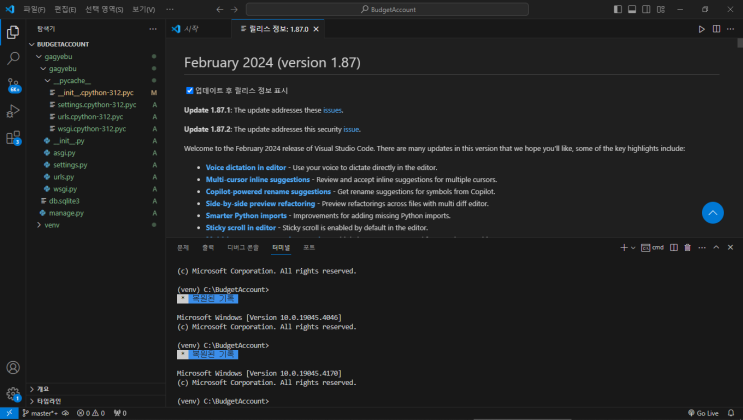Collapse the __pycache__ folder
Screen dimensions: 743x420
coord(95,81)
